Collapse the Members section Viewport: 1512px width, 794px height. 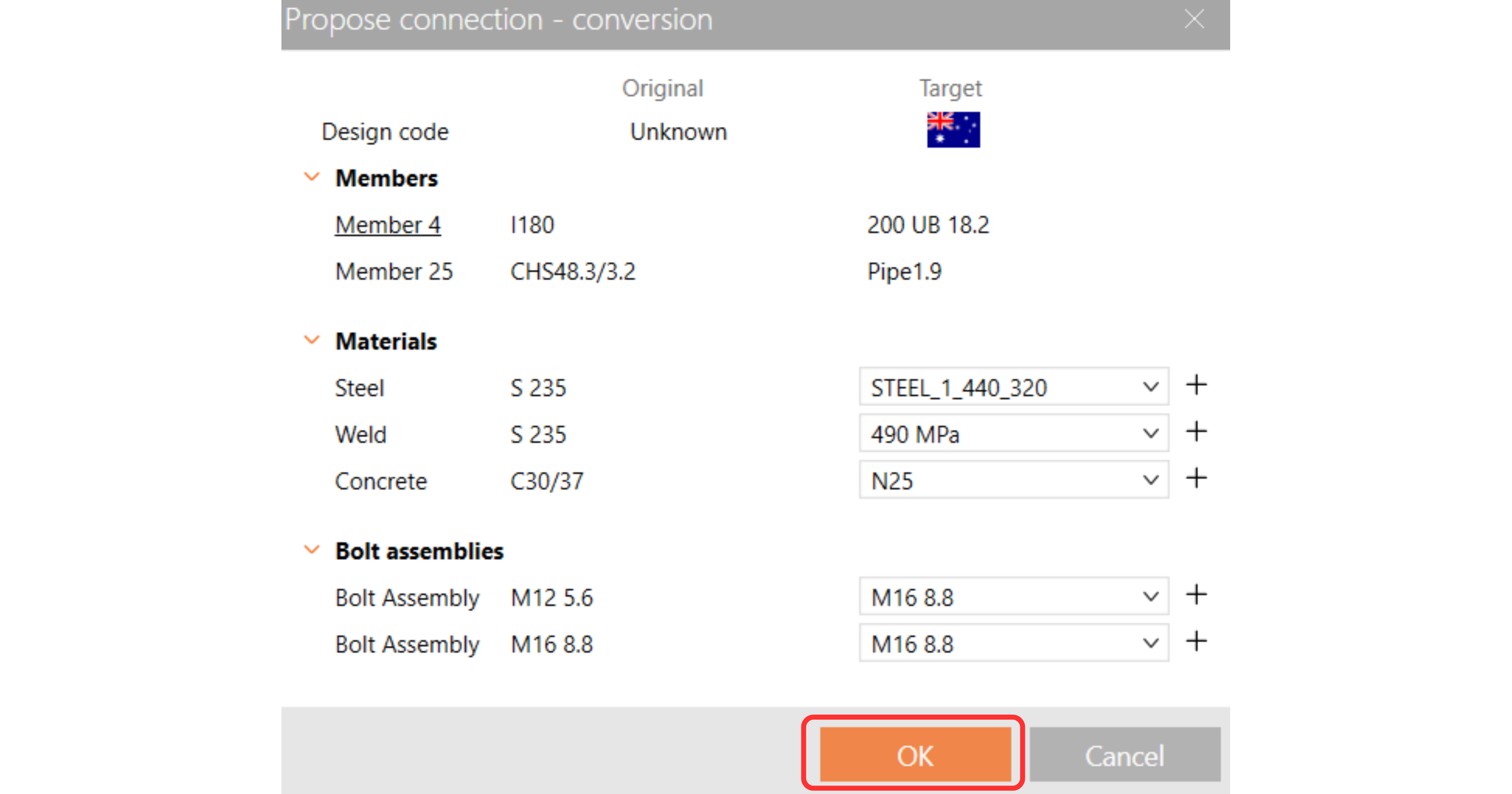(x=312, y=177)
